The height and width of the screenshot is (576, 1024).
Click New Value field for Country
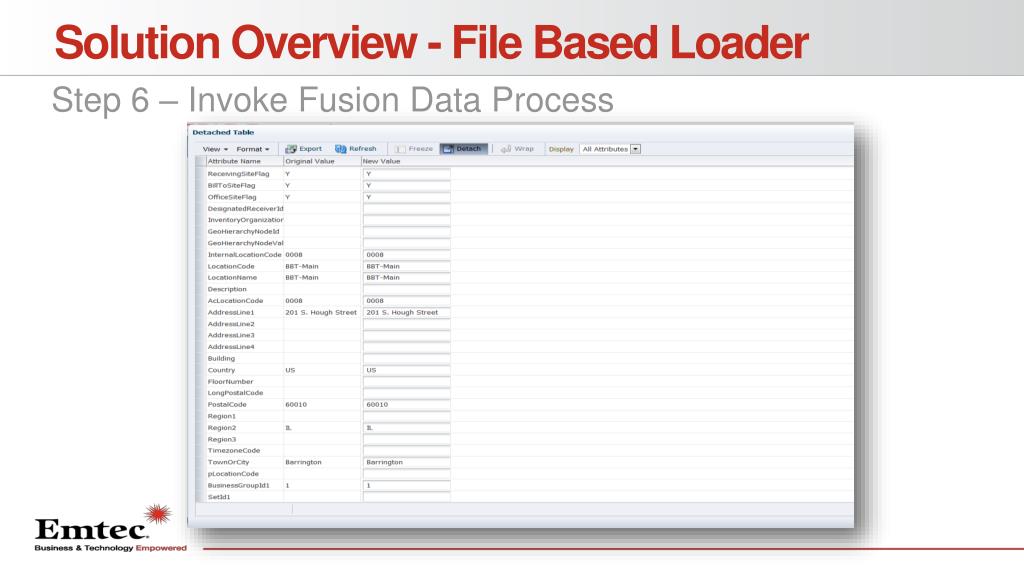point(406,370)
